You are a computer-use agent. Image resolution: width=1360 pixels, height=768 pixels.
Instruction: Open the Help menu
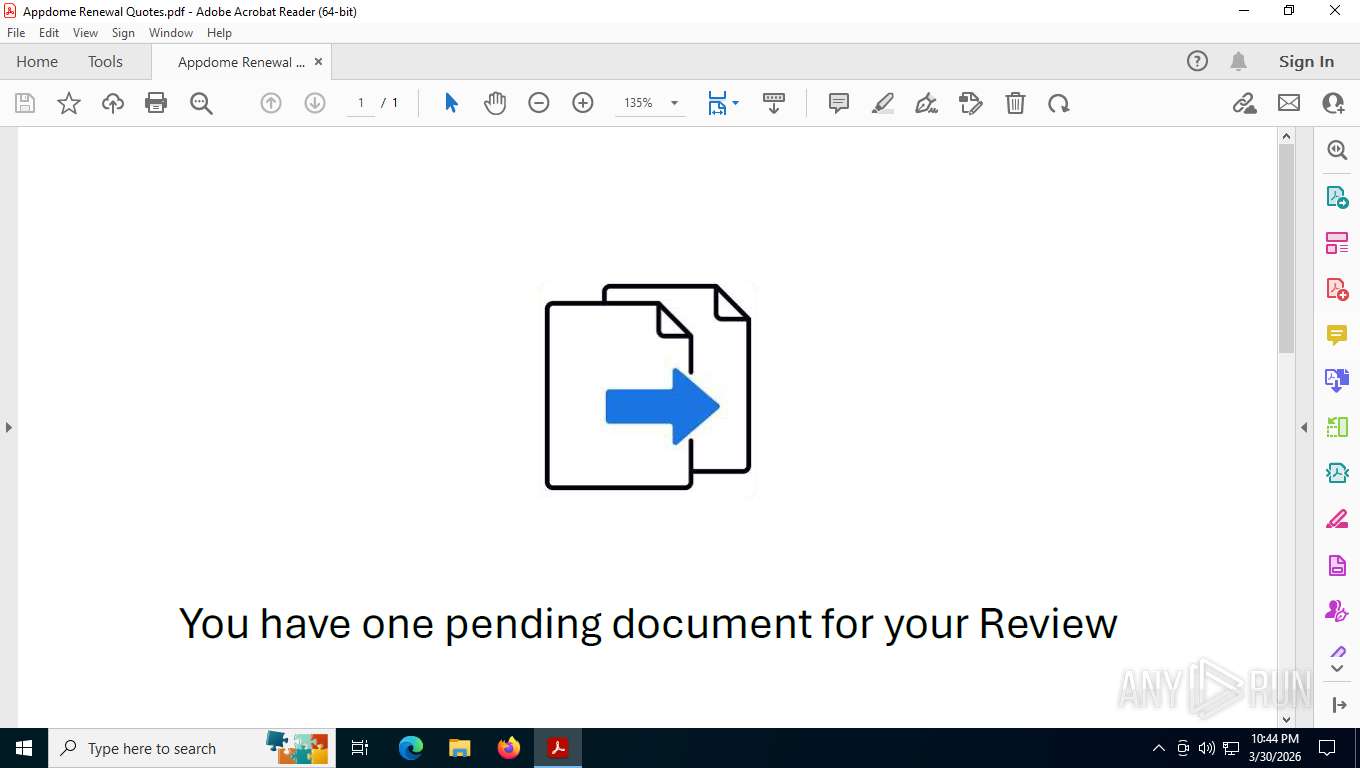pos(219,33)
